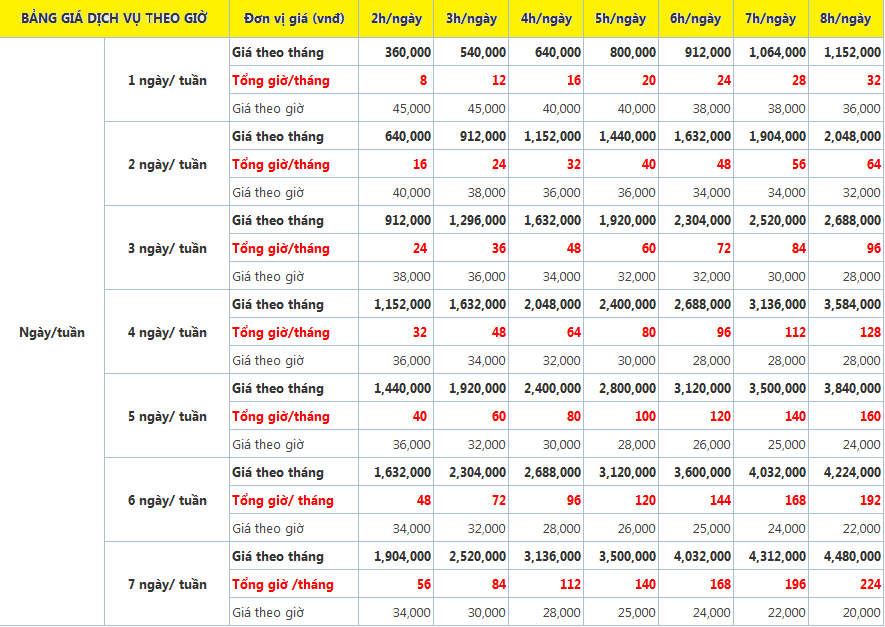This screenshot has height=627, width=885.
Task: Select the "Đơn vị giá (vnđ)" column header
Action: pyautogui.click(x=293, y=19)
